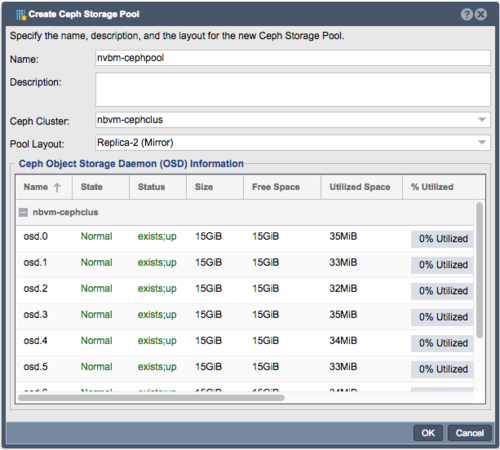Image resolution: width=500 pixels, height=450 pixels.
Task: Sort by the Size column header
Action: pyautogui.click(x=215, y=187)
